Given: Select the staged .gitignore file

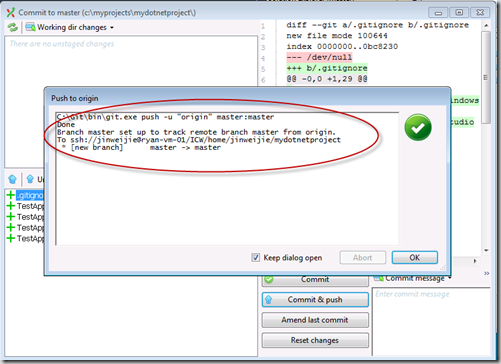Looking at the screenshot, I should 30,195.
